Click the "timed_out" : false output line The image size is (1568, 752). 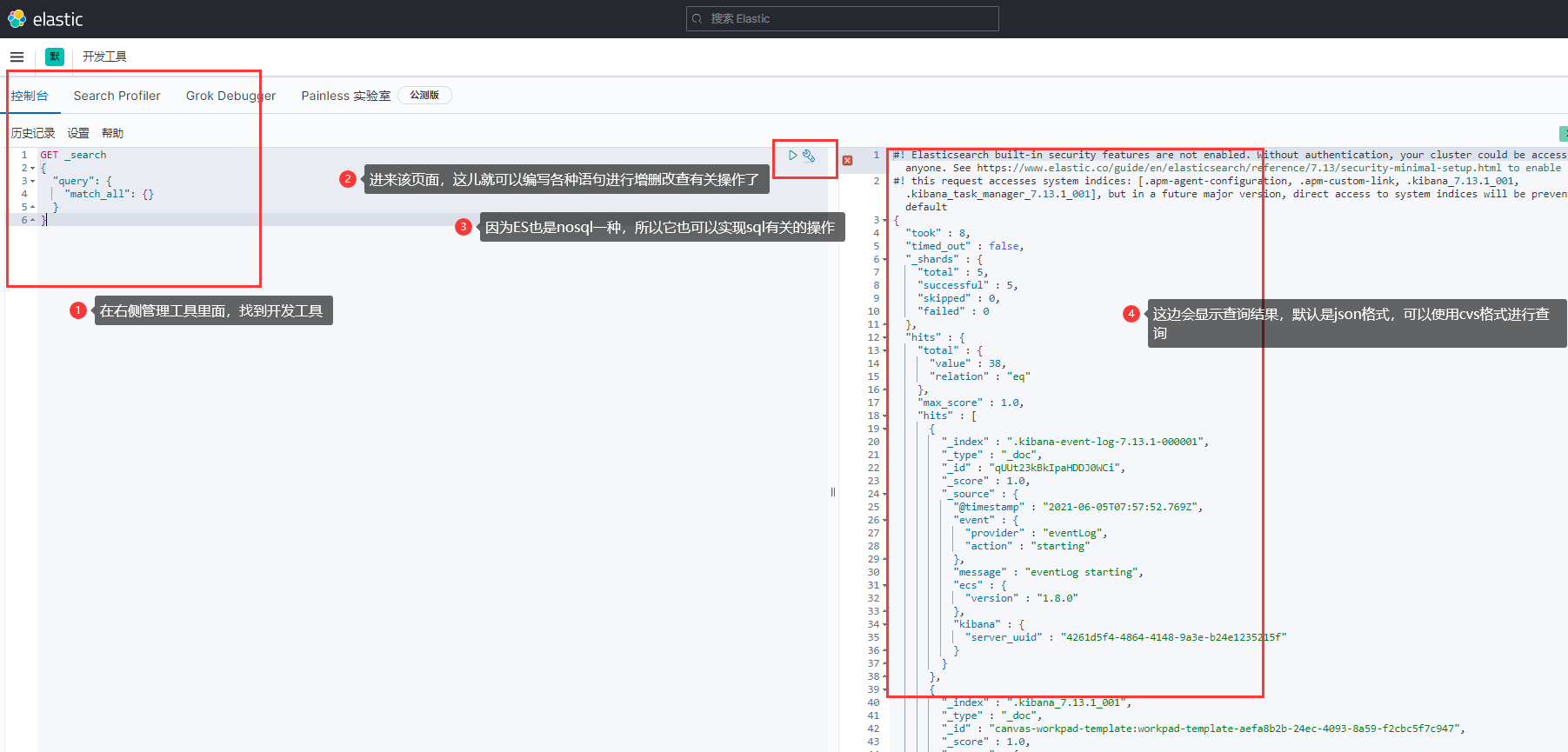pos(964,246)
